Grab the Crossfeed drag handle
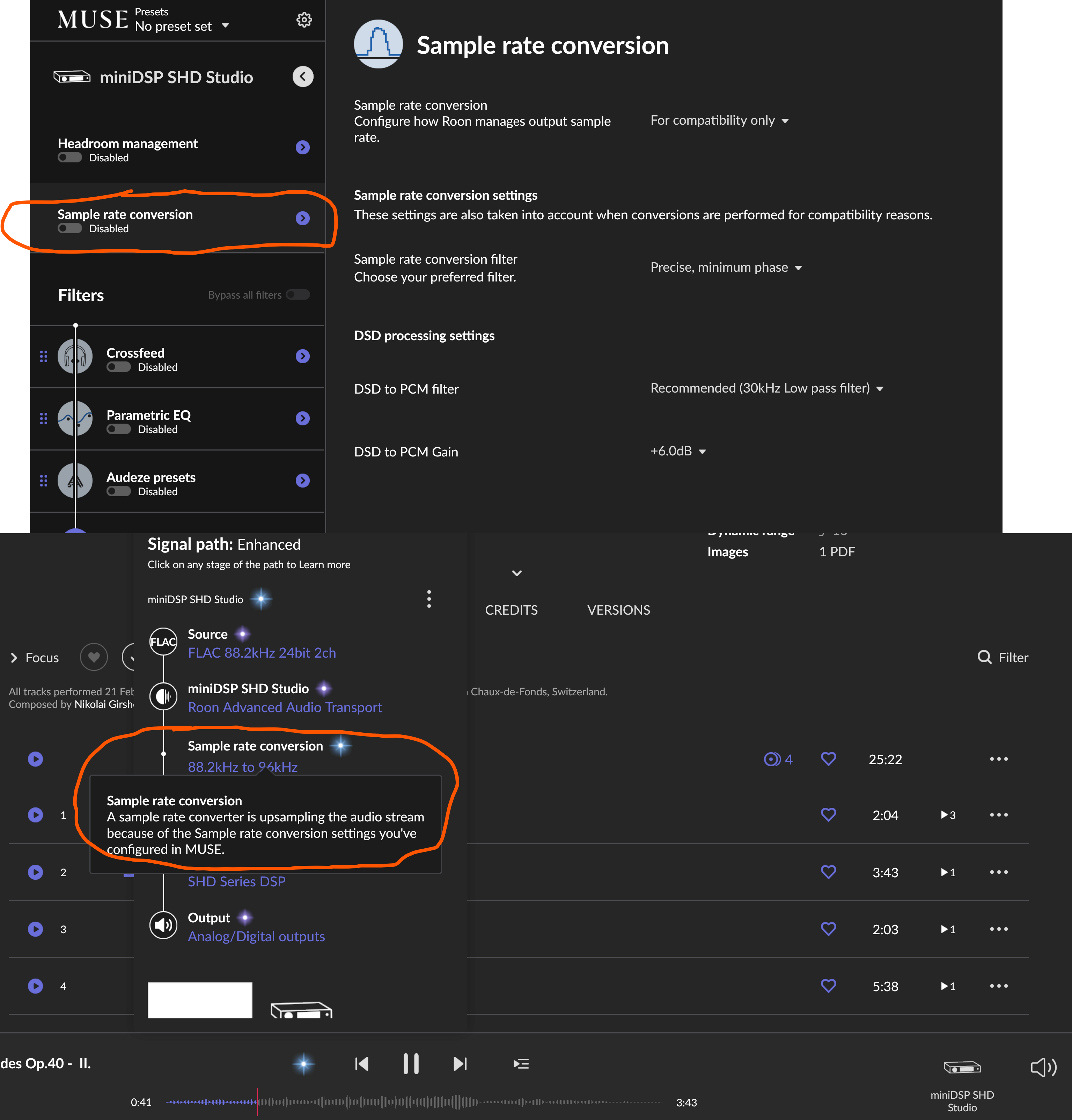 pos(43,357)
